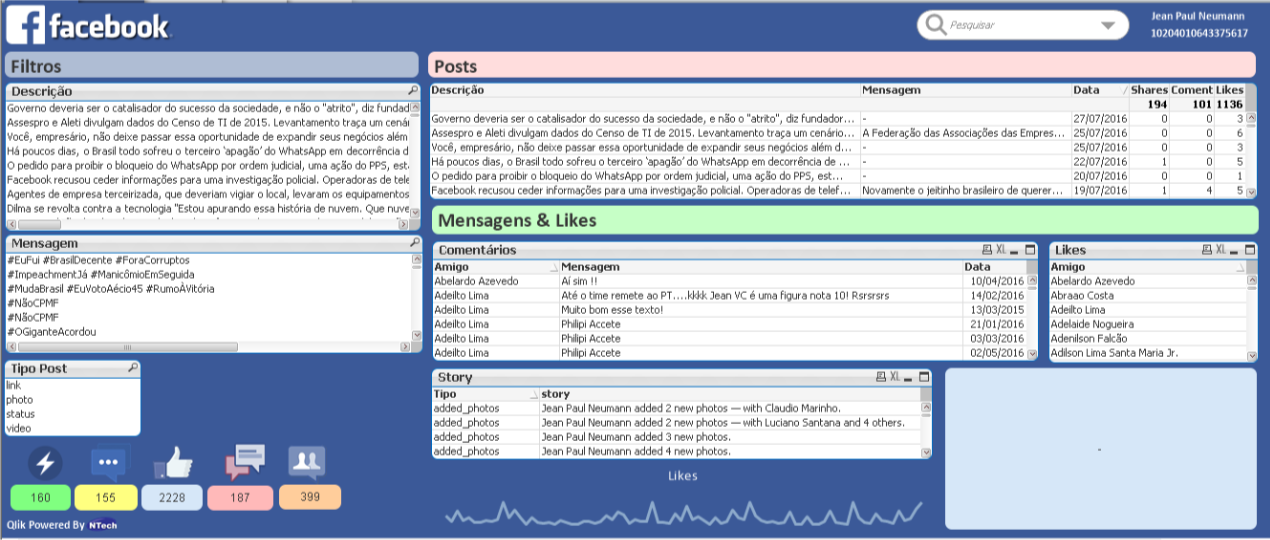Select Adelaide Nogueira in Likes table

(1147, 324)
